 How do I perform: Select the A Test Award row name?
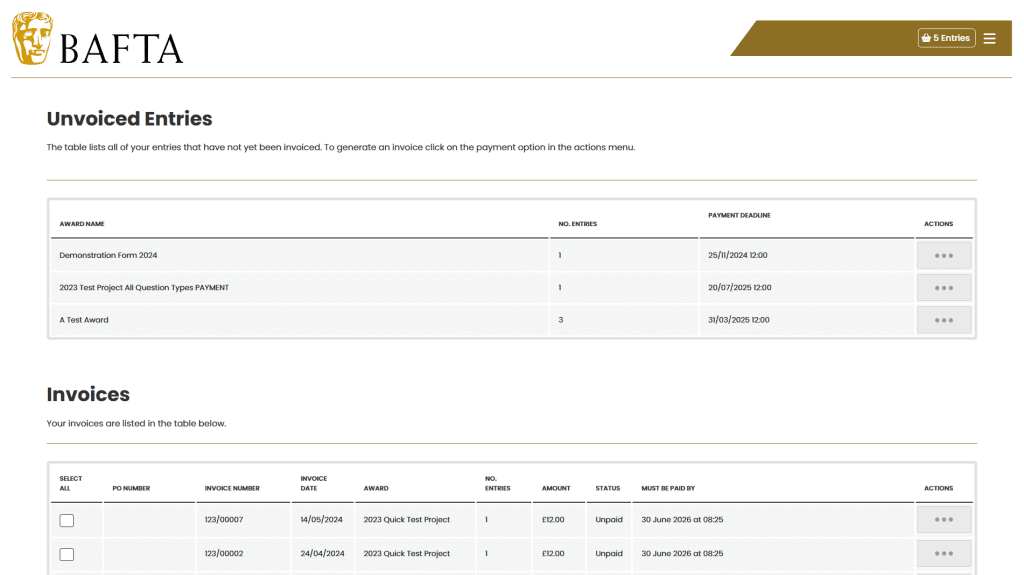click(x=84, y=320)
